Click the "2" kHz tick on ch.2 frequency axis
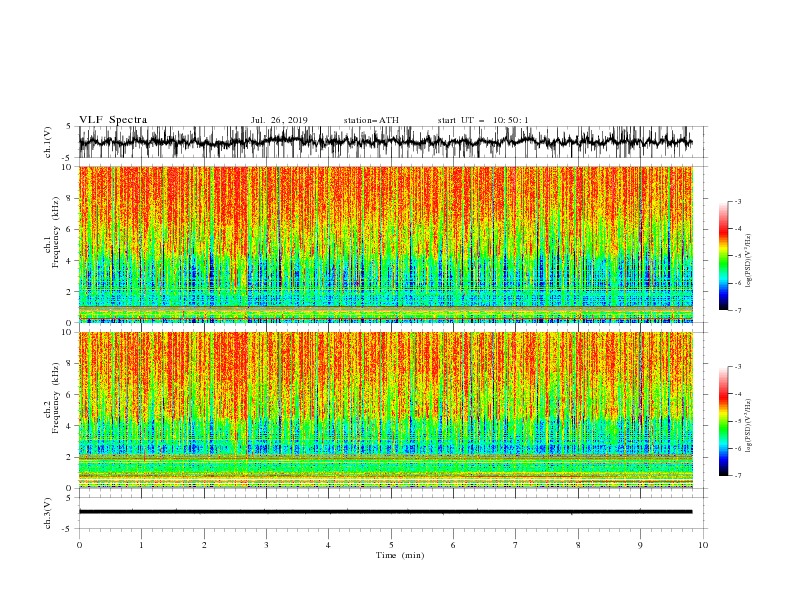This screenshot has width=792, height=612. coord(70,457)
